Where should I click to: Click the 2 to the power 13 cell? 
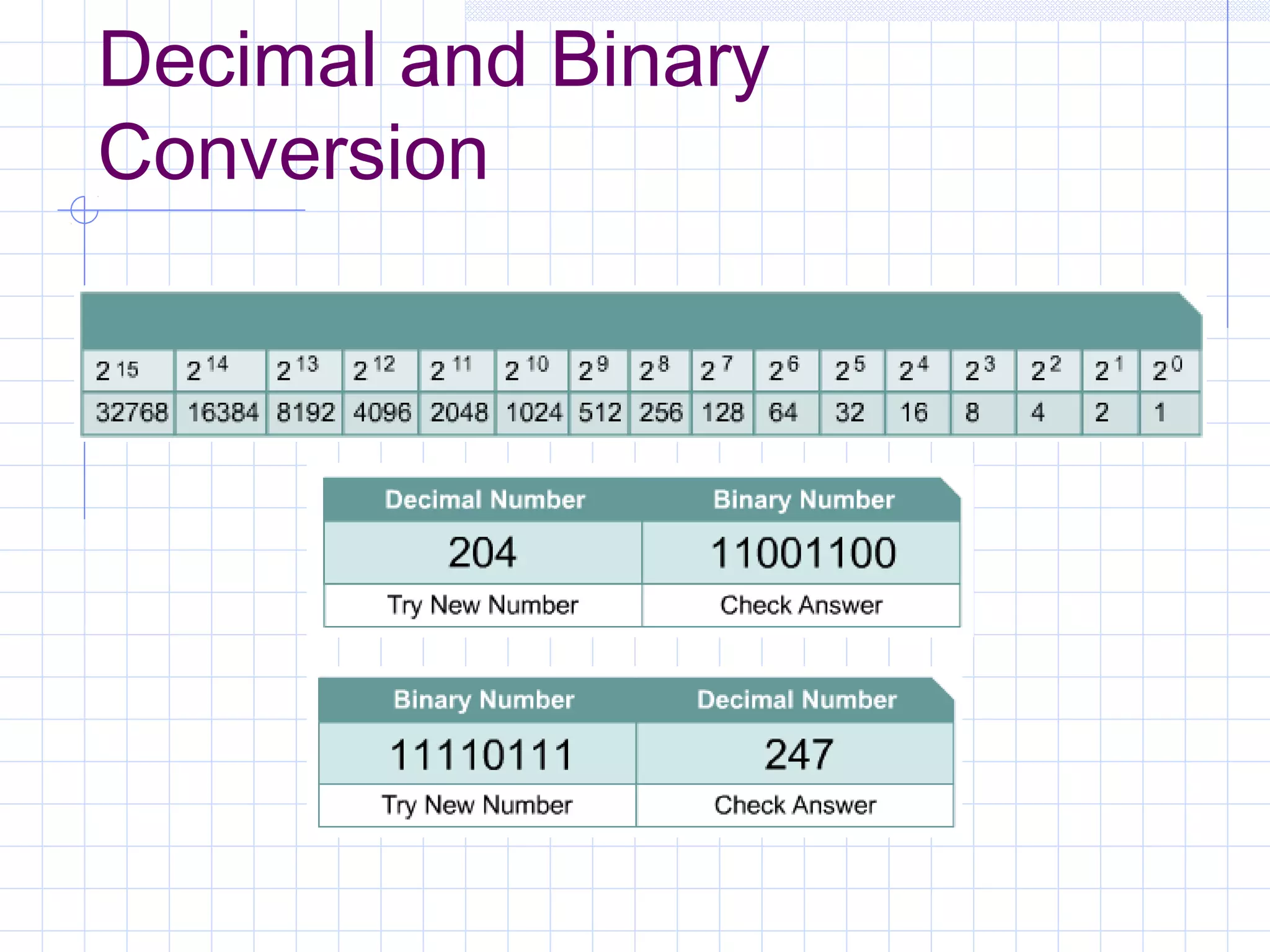[304, 371]
